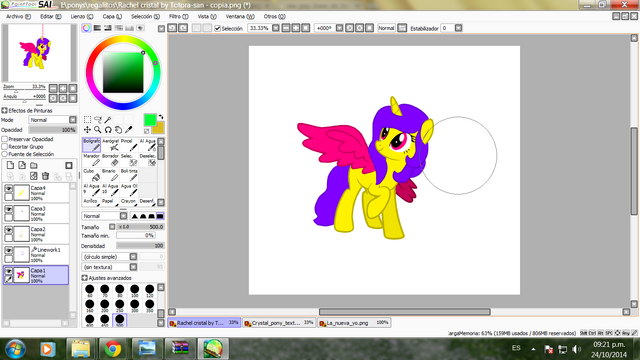
Task: Show the color wheel panel
Action: (87, 28)
